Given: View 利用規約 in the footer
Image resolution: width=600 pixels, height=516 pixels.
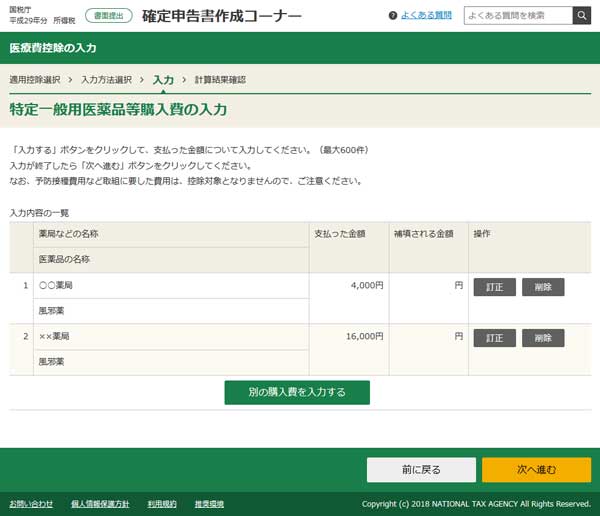Looking at the screenshot, I should point(161,503).
